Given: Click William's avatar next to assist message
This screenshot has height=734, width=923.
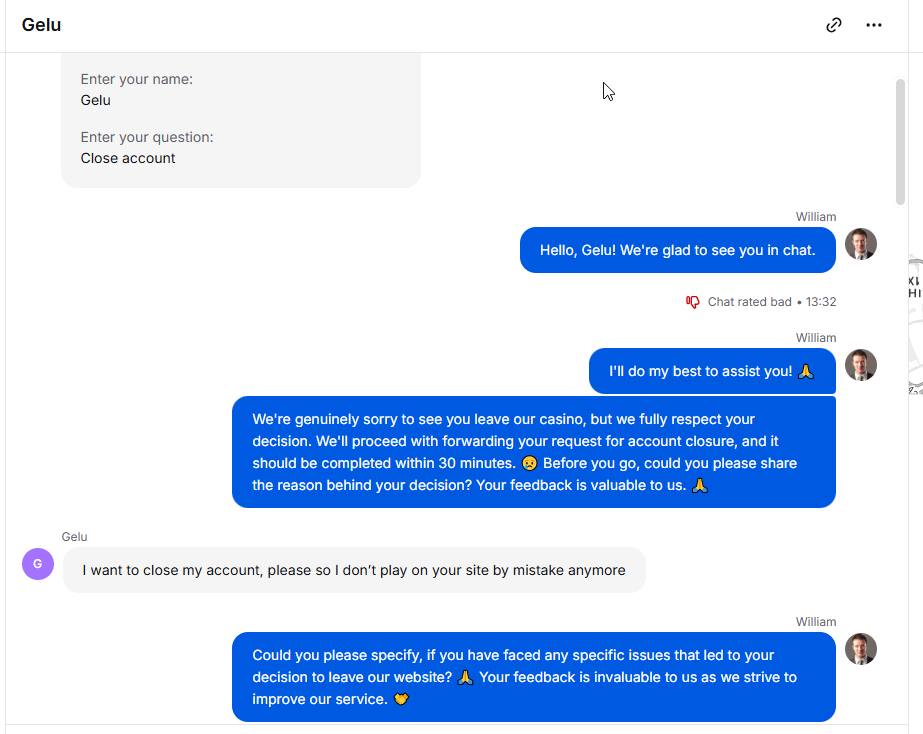Looking at the screenshot, I should (x=861, y=365).
